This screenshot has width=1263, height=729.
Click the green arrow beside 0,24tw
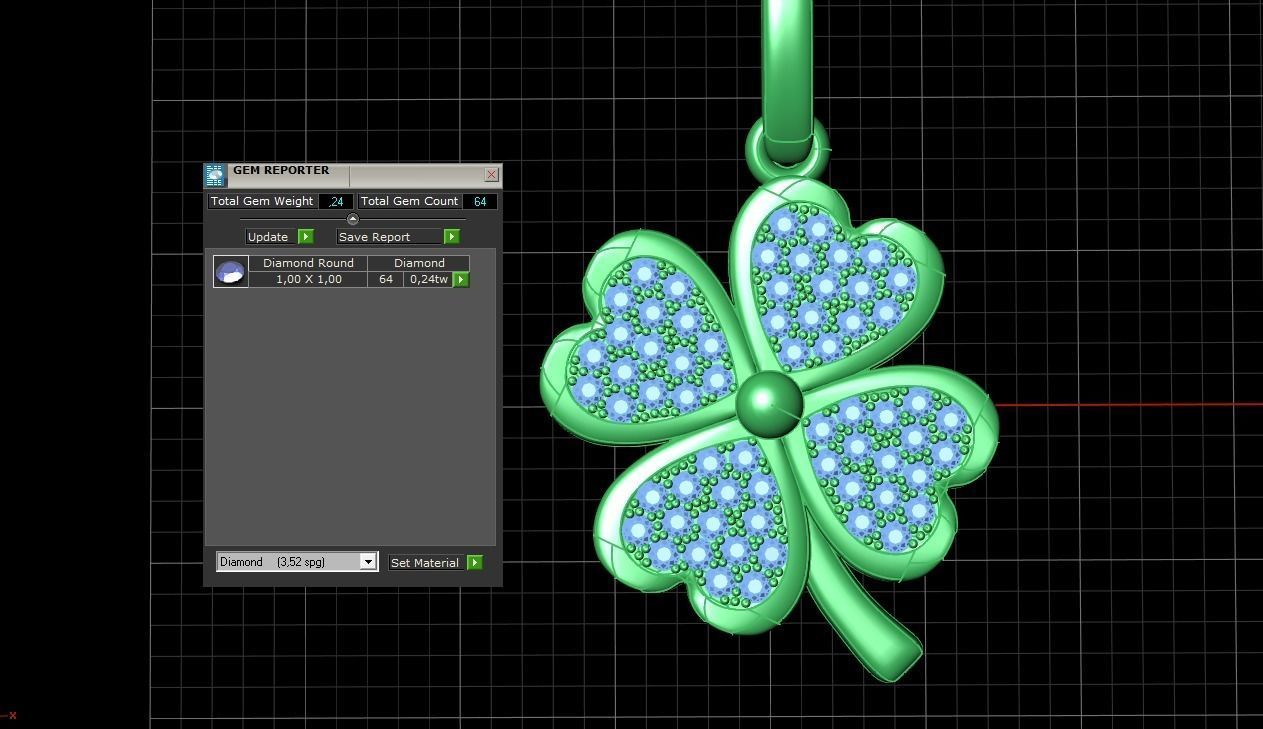[461, 279]
